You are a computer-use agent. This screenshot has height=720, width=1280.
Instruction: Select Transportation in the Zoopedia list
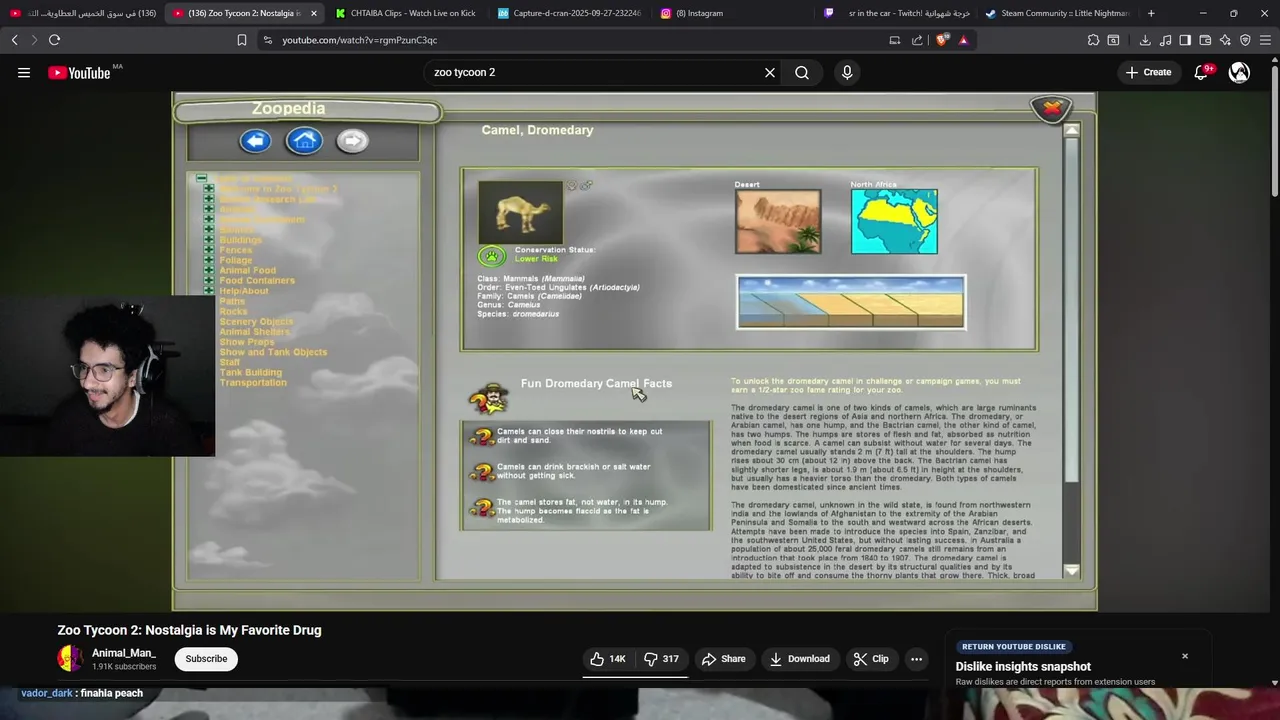click(x=253, y=382)
